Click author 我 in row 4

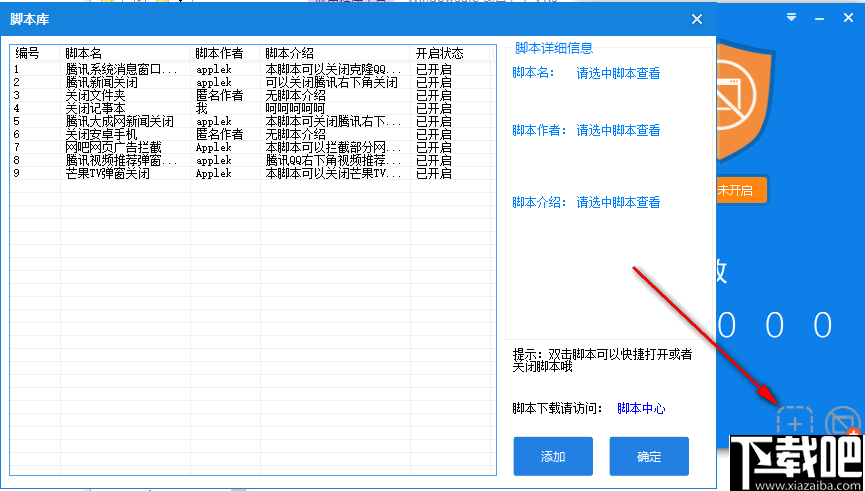pyautogui.click(x=202, y=109)
